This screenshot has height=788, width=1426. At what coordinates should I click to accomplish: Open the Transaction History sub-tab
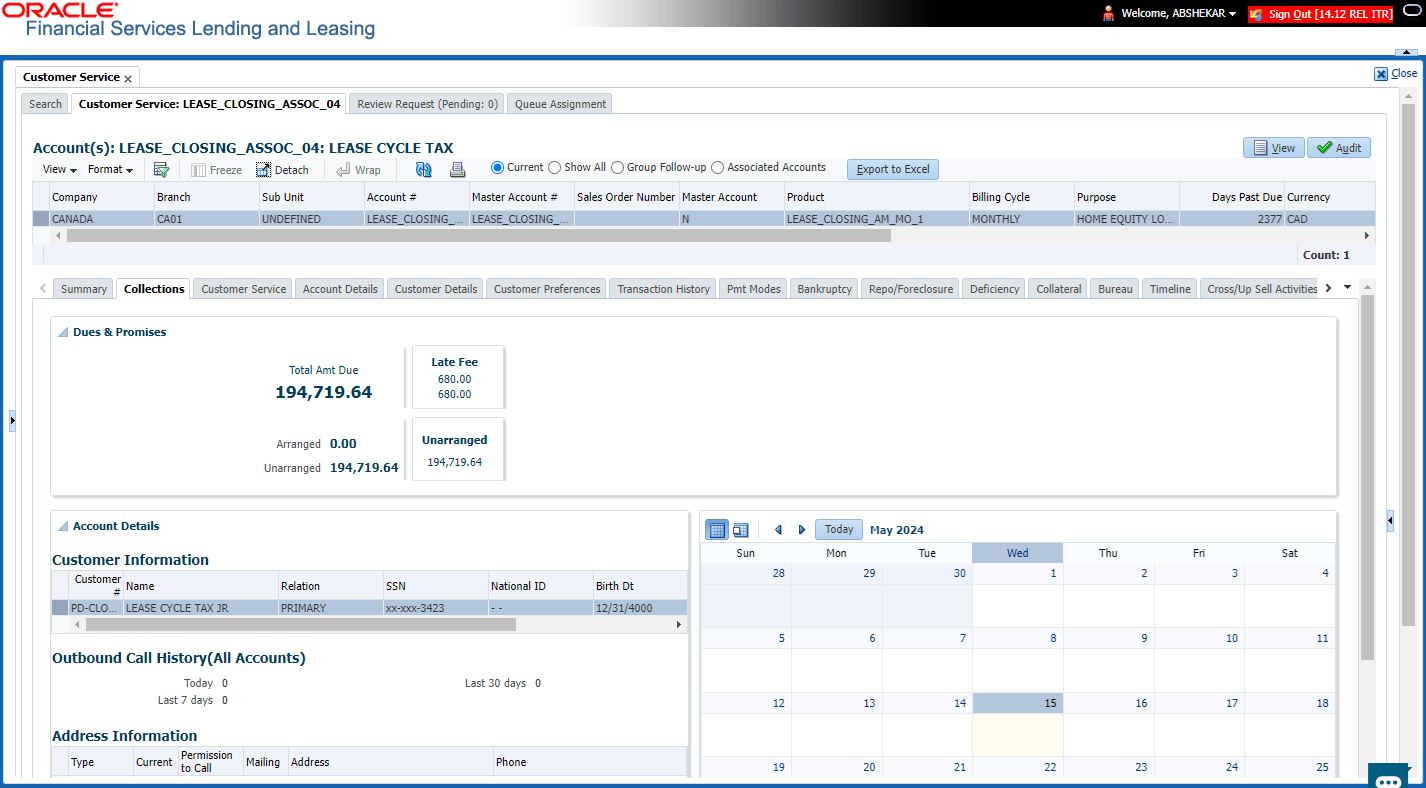coord(663,289)
